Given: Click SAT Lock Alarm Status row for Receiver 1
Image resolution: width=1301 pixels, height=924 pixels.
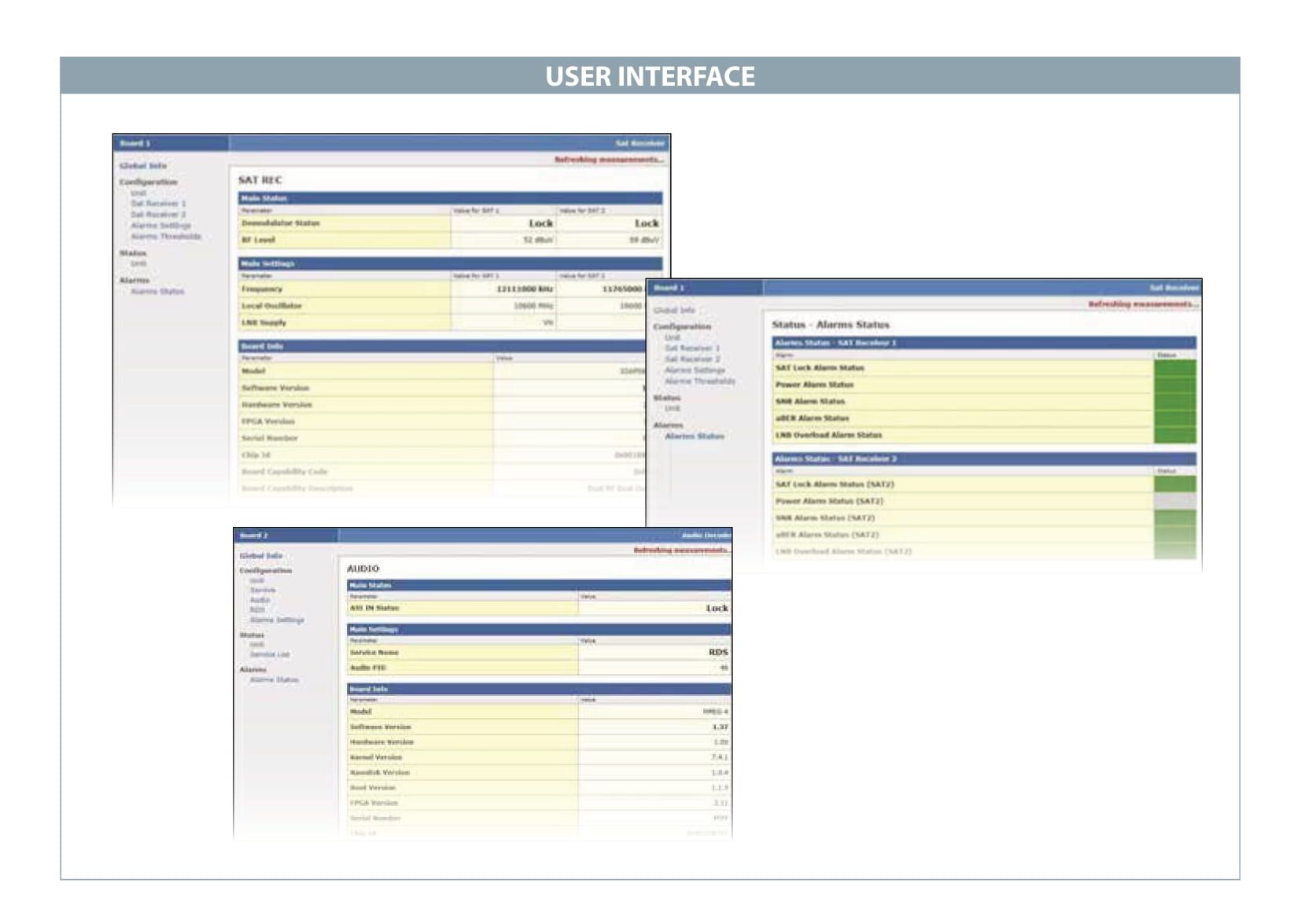Looking at the screenshot, I should tap(983, 367).
